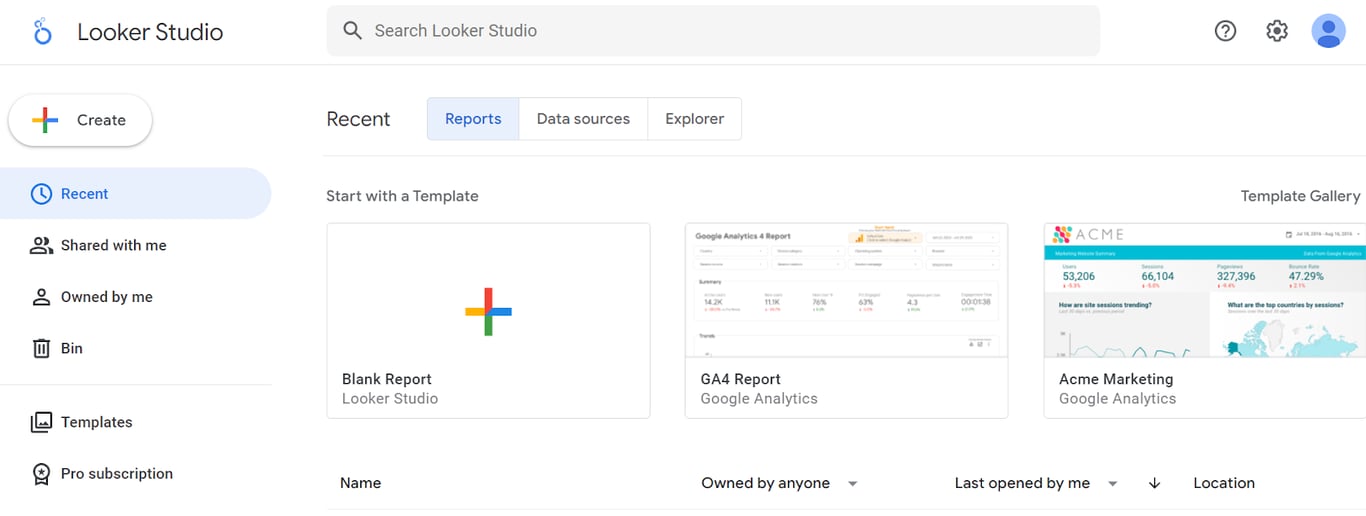
Task: Go to Templates in sidebar
Action: (135, 422)
